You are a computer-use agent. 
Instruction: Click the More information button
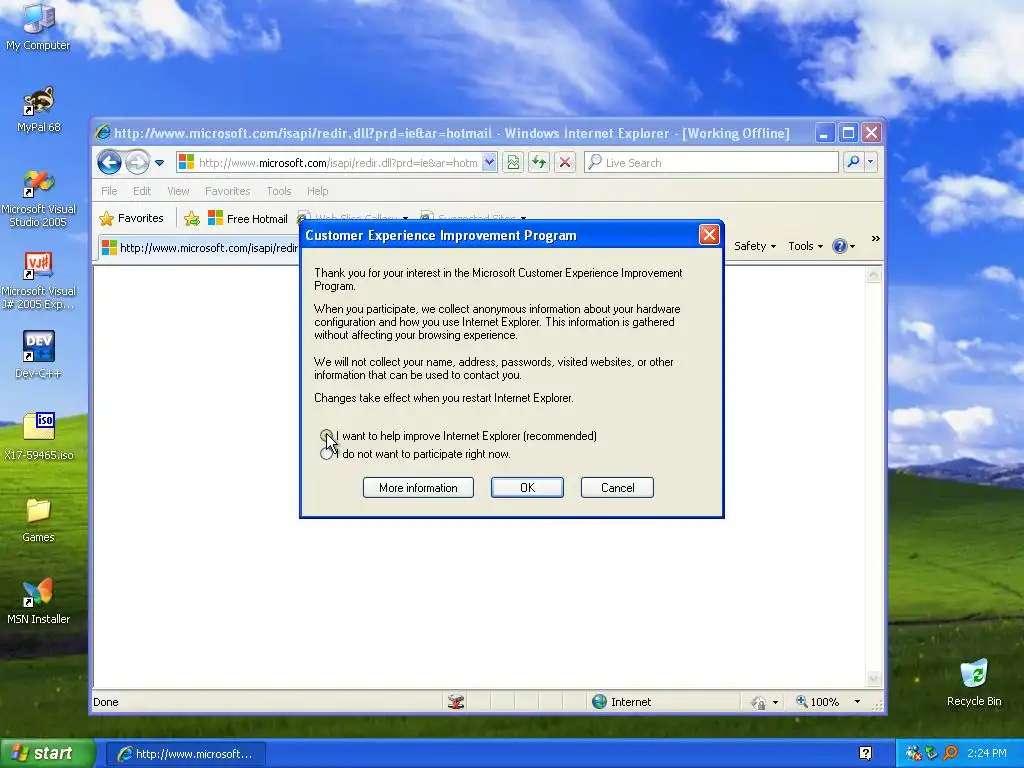point(418,488)
